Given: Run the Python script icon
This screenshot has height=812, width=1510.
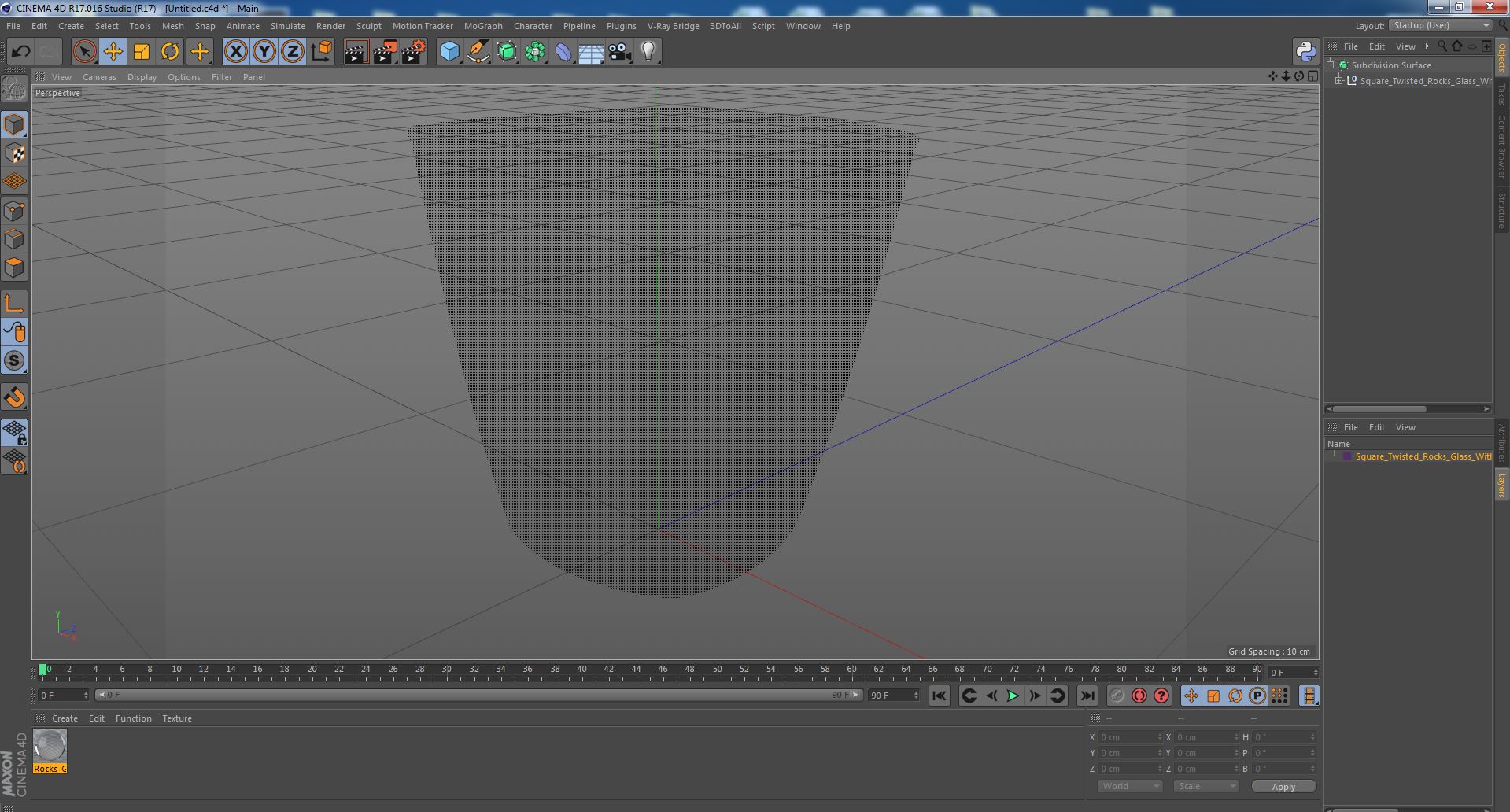Looking at the screenshot, I should pos(1305,52).
